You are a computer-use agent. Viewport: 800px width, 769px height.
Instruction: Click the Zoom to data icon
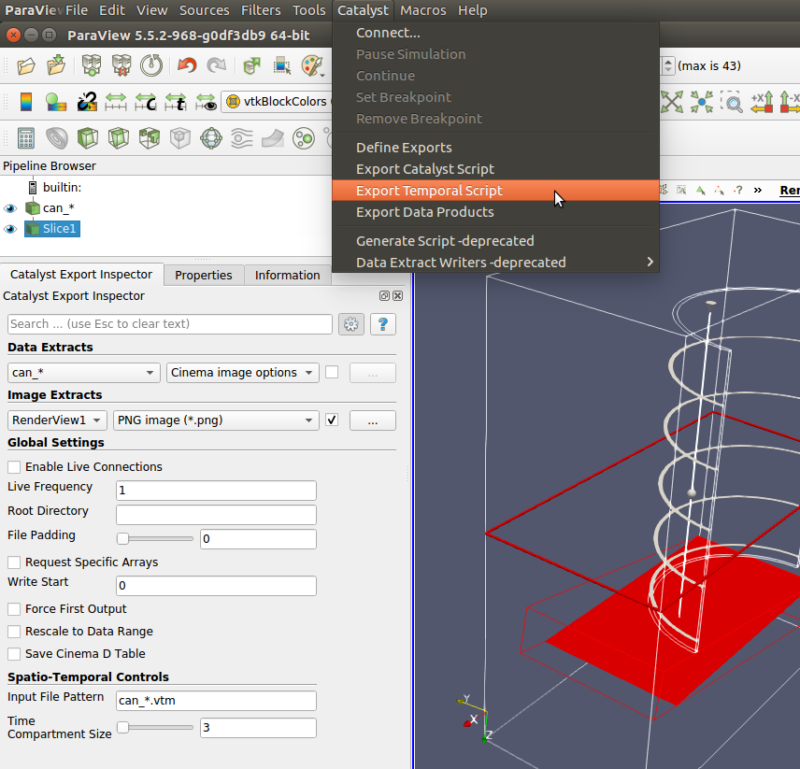[x=703, y=102]
